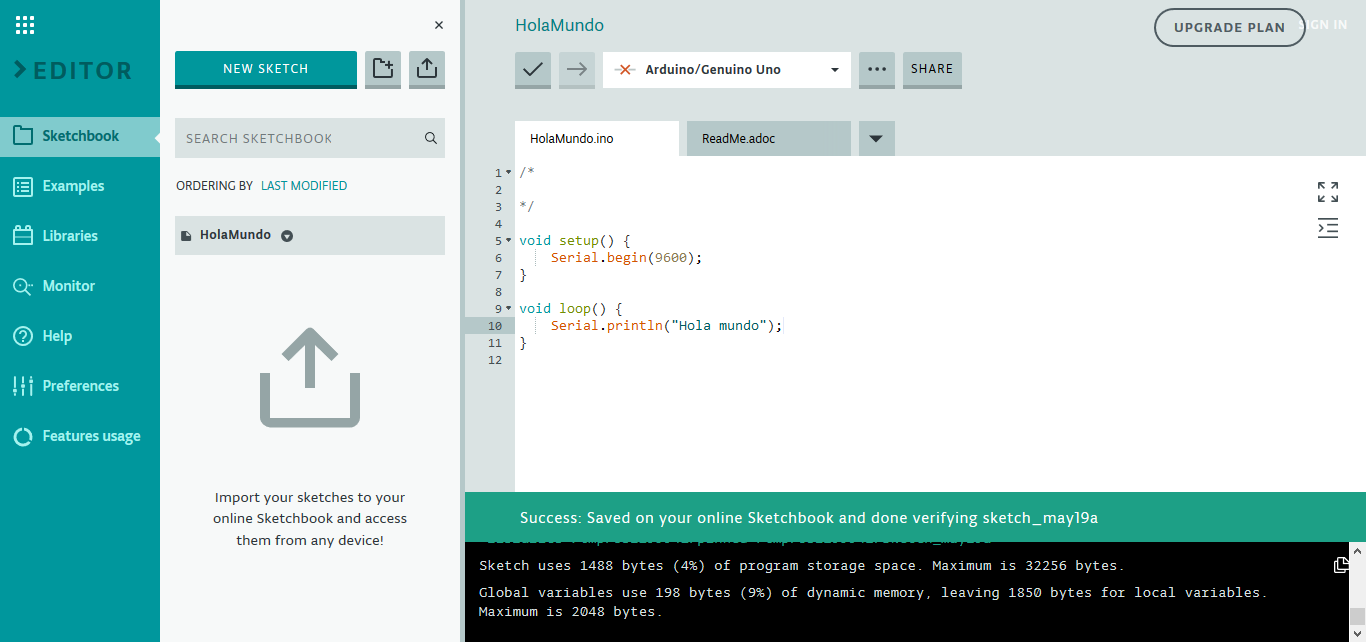Create a sketch with the NEW SKETCH button
The height and width of the screenshot is (642, 1366).
[x=265, y=68]
